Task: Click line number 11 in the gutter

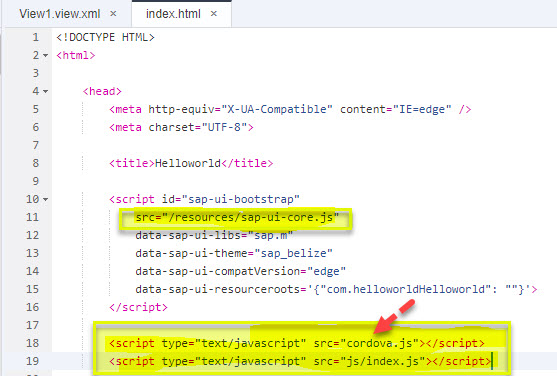Action: pos(32,217)
